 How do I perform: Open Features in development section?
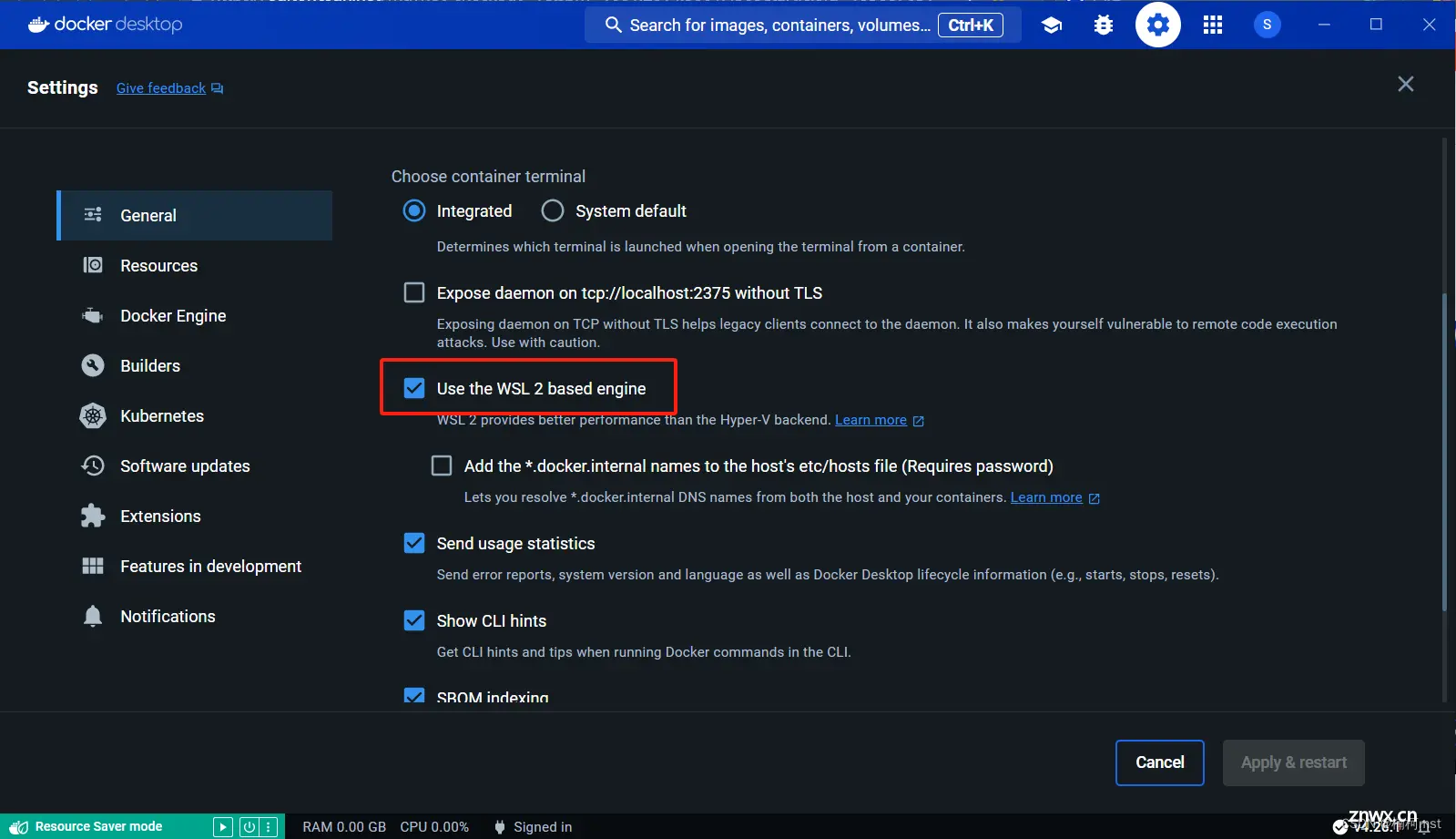coord(194,566)
